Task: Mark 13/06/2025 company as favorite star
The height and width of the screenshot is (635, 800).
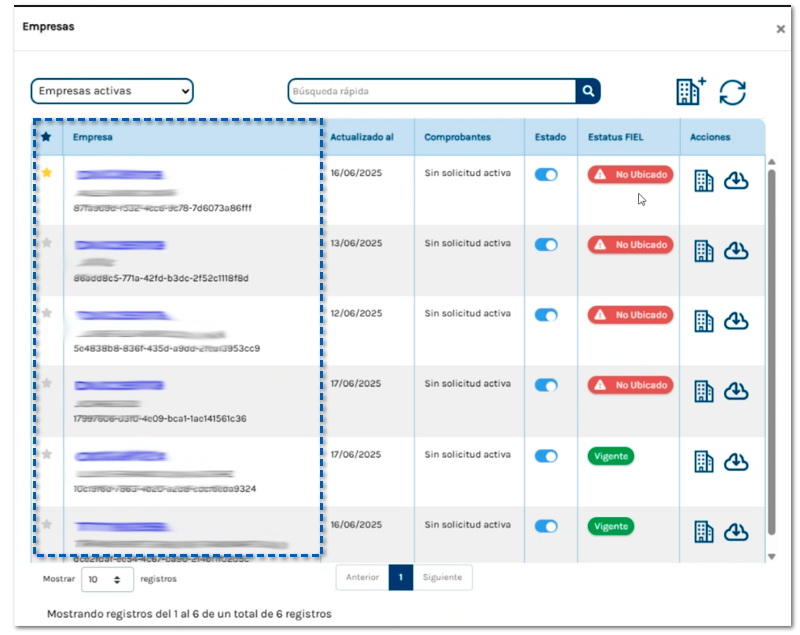Action: pos(47,243)
